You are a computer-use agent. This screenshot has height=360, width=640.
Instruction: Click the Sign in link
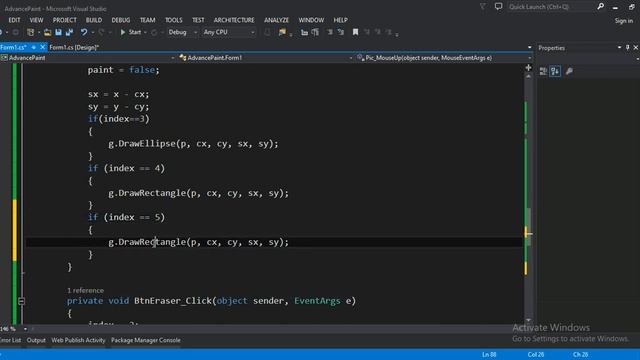[624, 21]
